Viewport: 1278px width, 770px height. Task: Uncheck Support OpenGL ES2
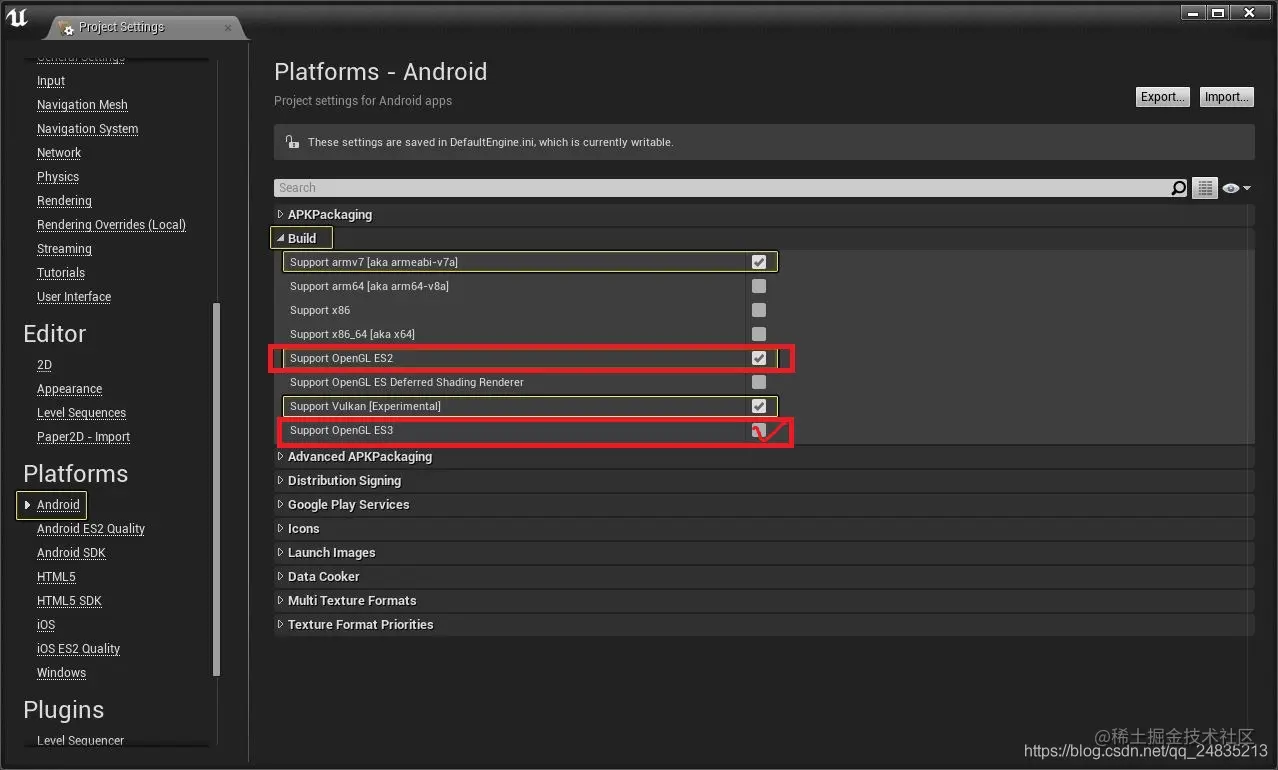tap(759, 358)
